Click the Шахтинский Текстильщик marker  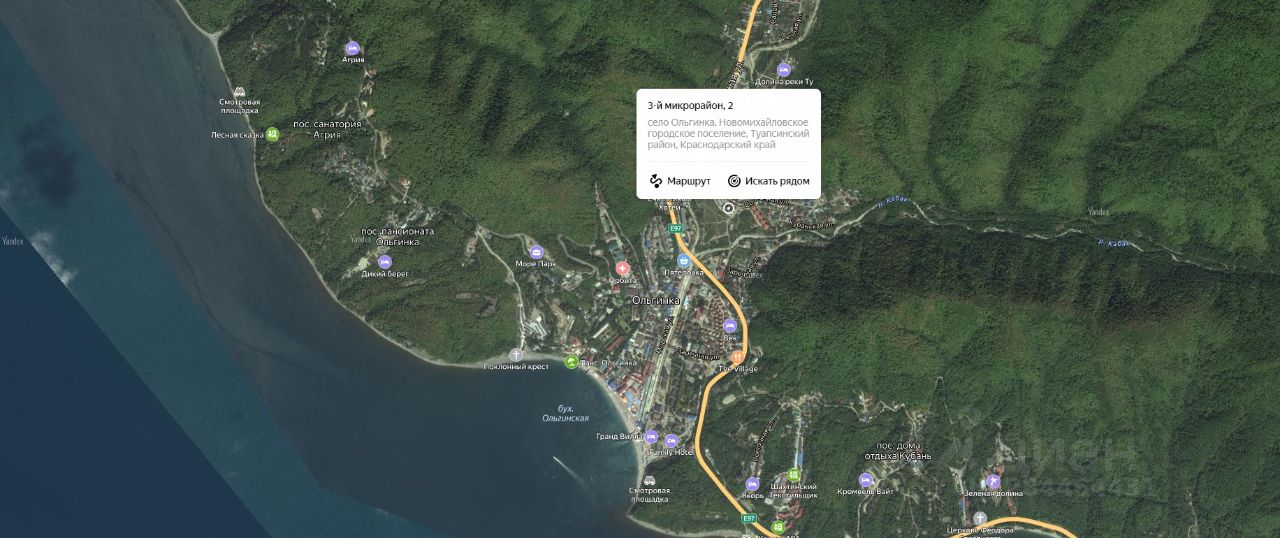click(794, 475)
